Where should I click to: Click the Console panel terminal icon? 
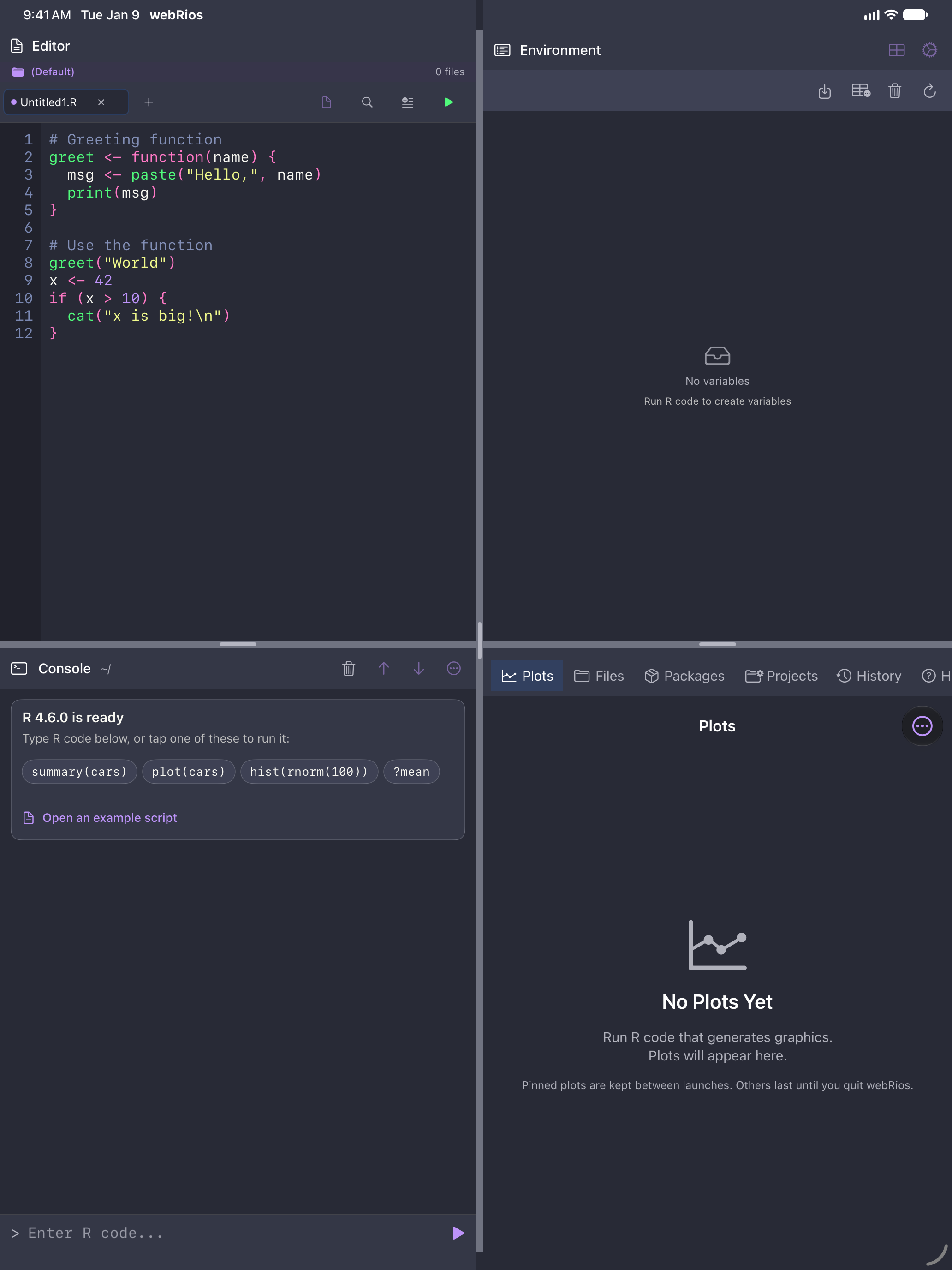pyautogui.click(x=19, y=668)
